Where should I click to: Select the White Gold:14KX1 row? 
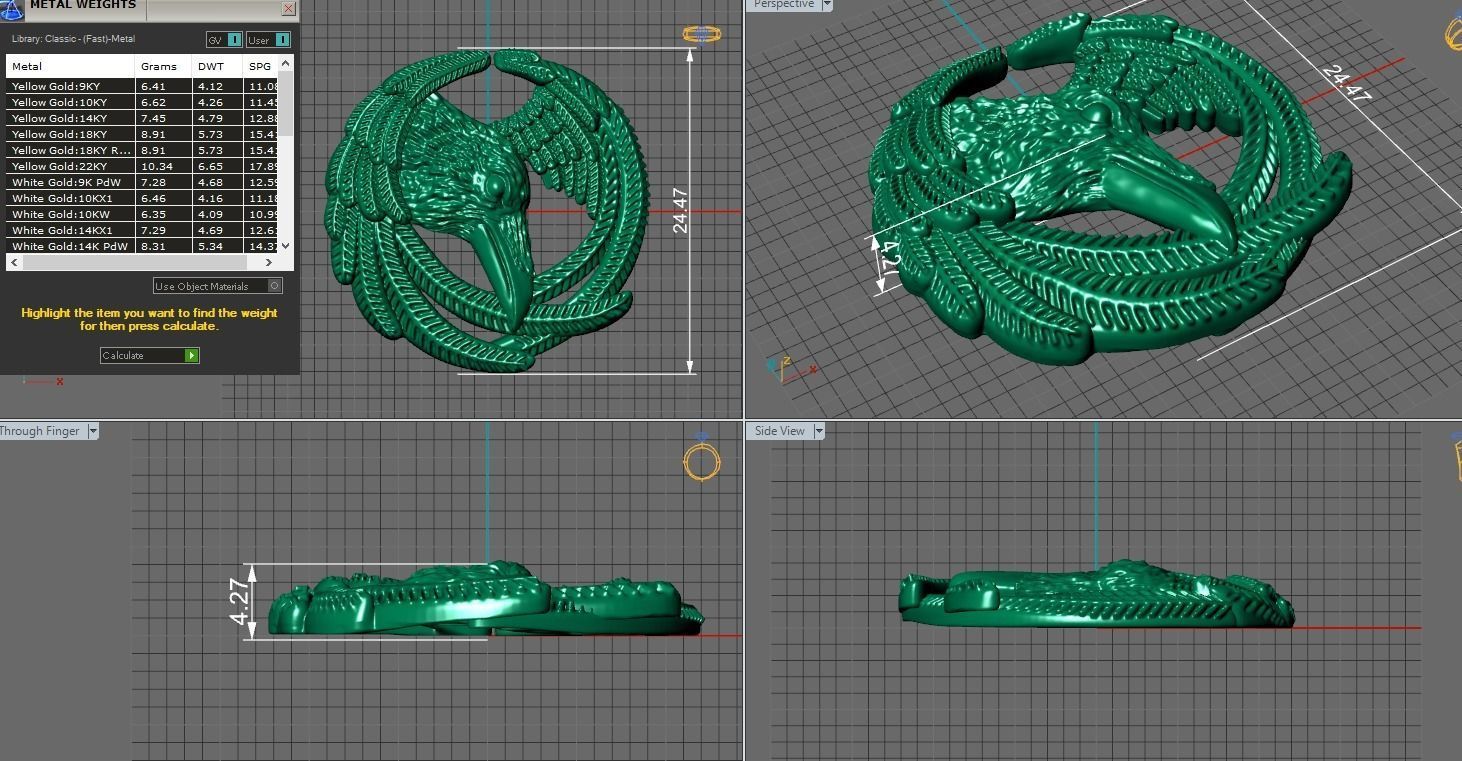142,230
